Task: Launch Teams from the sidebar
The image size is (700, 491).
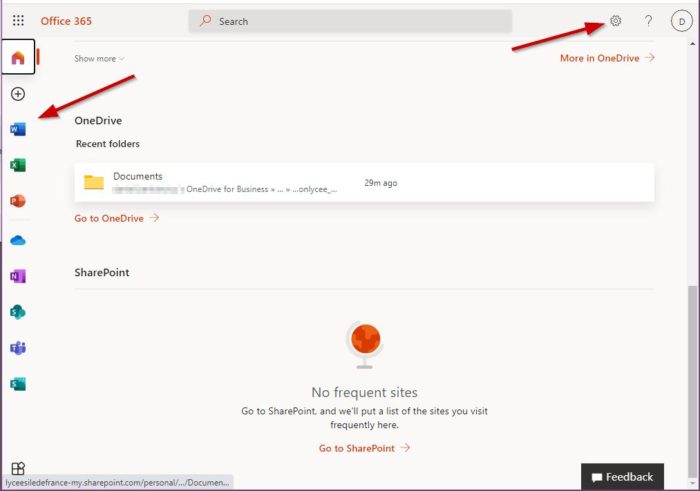Action: [x=18, y=348]
